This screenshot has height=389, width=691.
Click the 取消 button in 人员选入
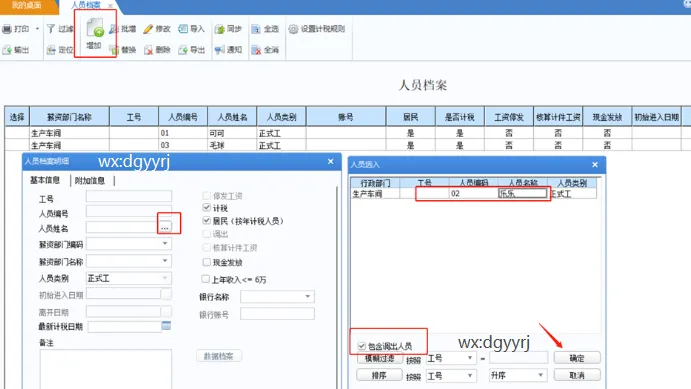click(577, 375)
